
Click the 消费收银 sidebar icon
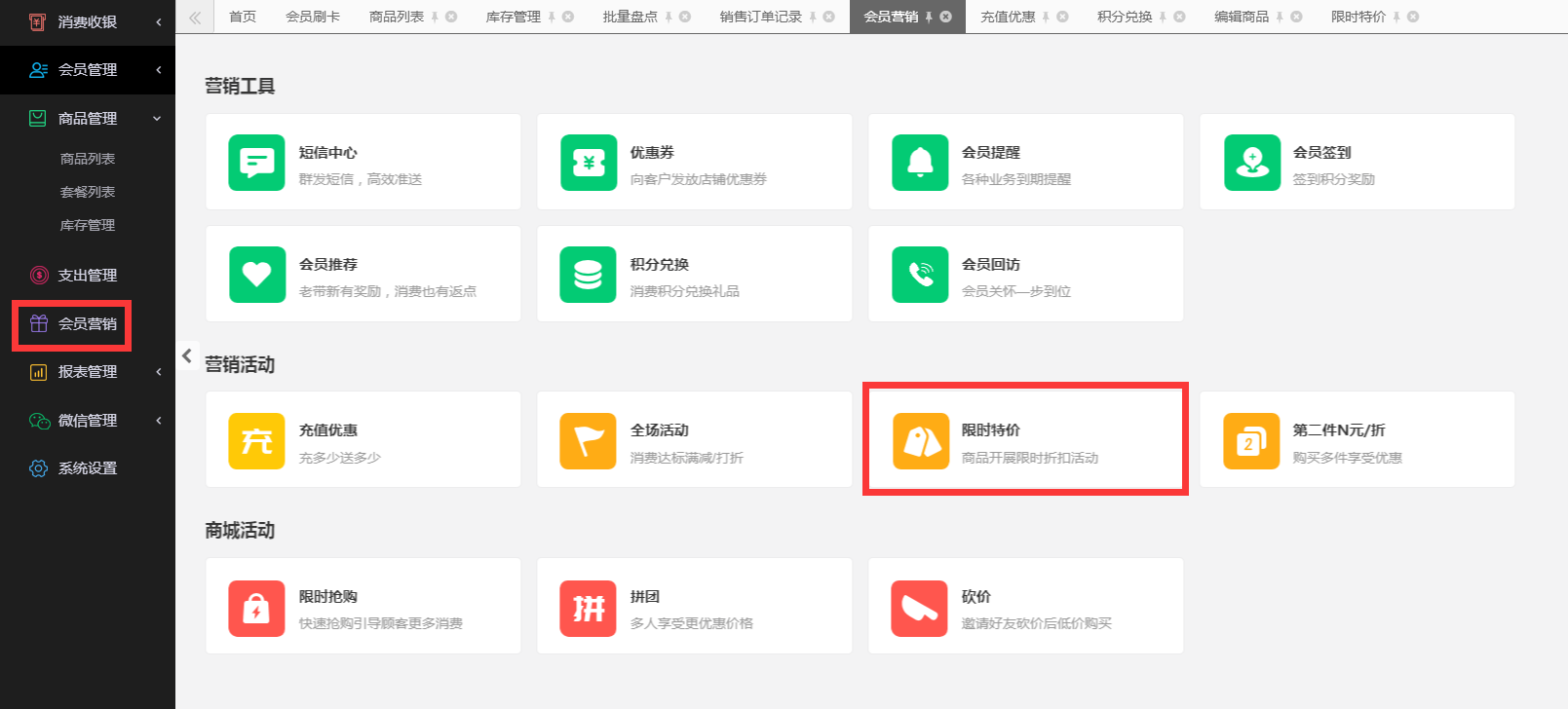click(38, 21)
